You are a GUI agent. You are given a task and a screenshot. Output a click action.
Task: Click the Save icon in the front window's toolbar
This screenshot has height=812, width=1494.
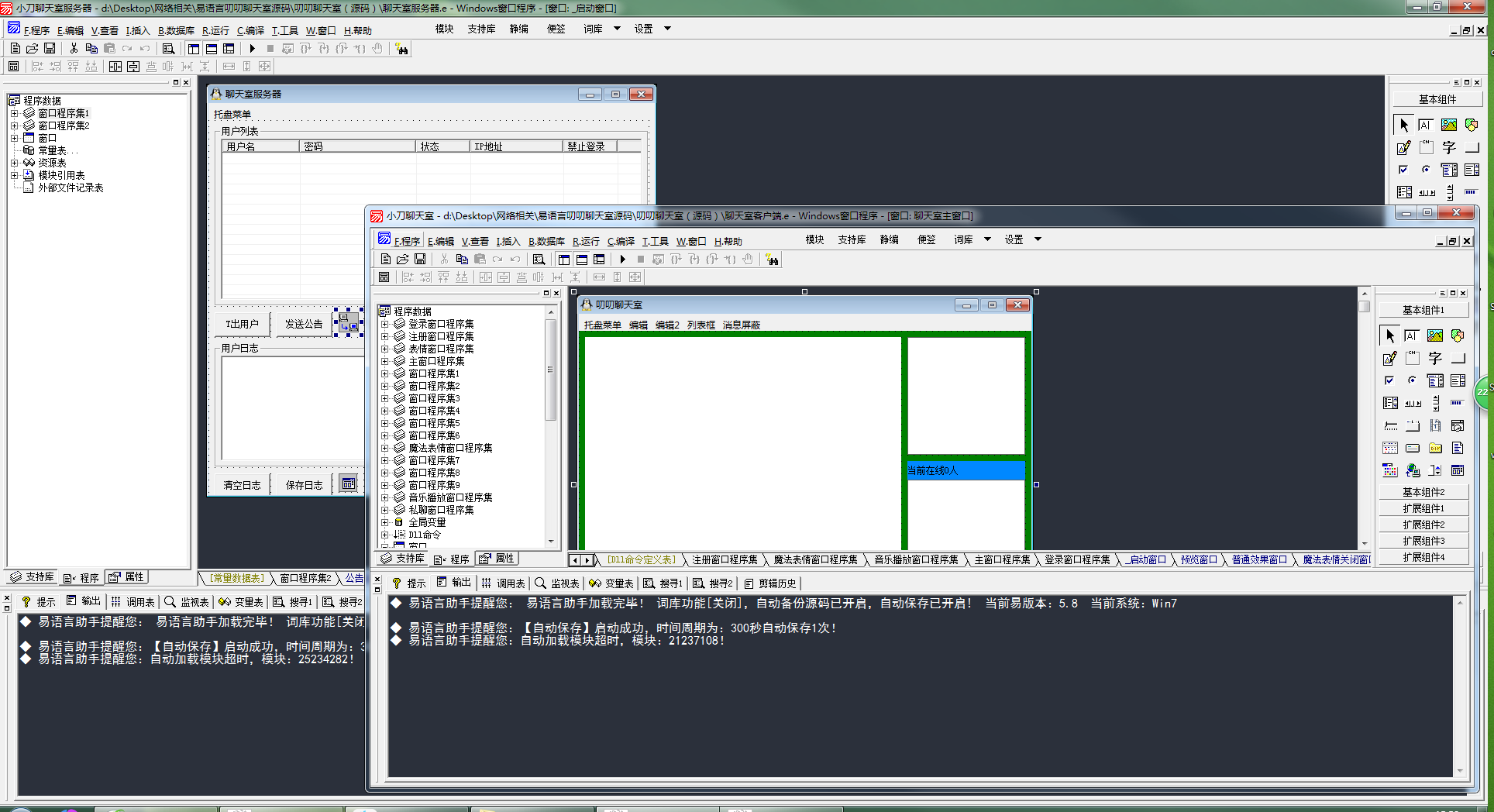[420, 260]
